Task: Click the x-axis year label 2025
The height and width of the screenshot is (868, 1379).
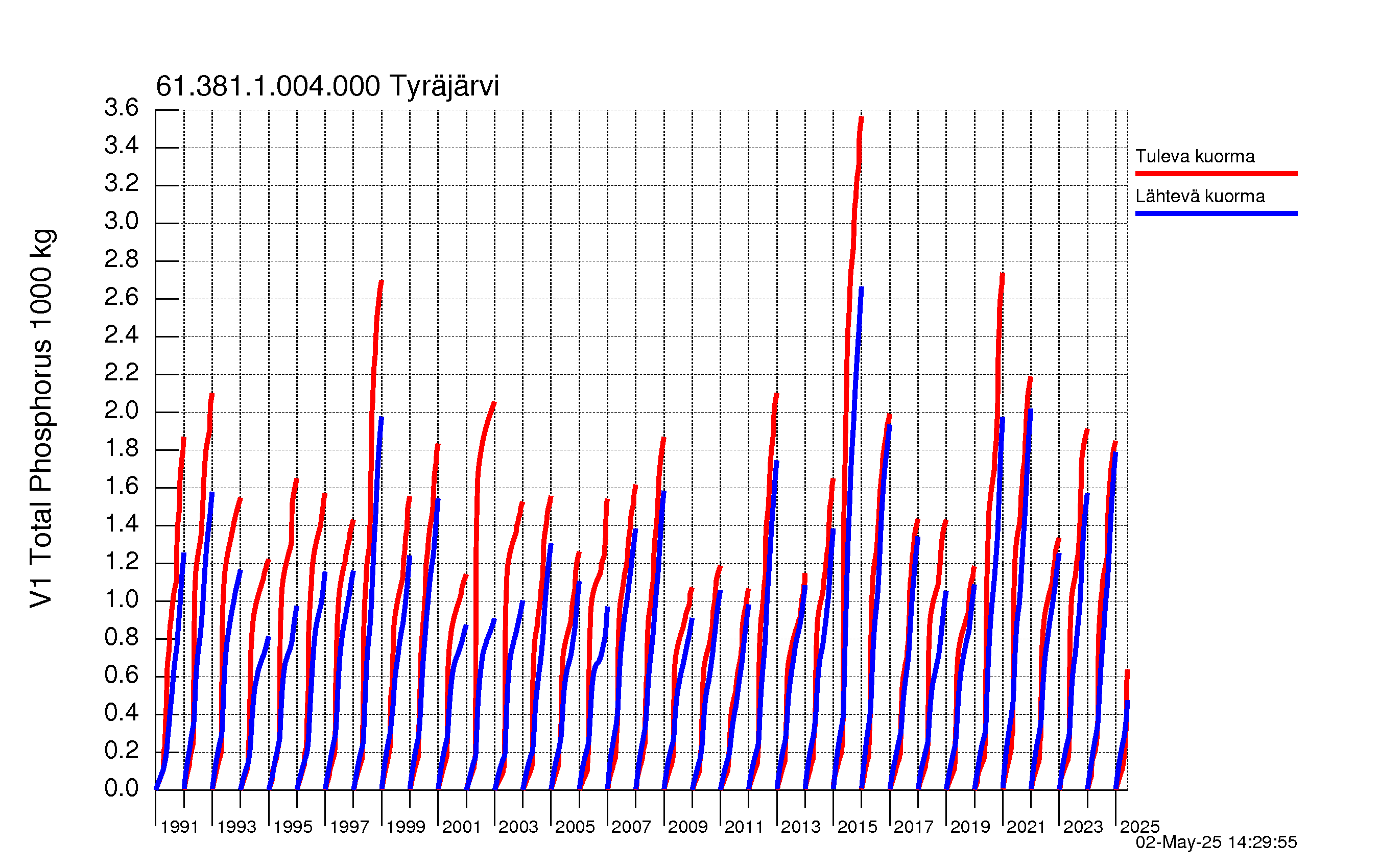Action: tap(1139, 827)
